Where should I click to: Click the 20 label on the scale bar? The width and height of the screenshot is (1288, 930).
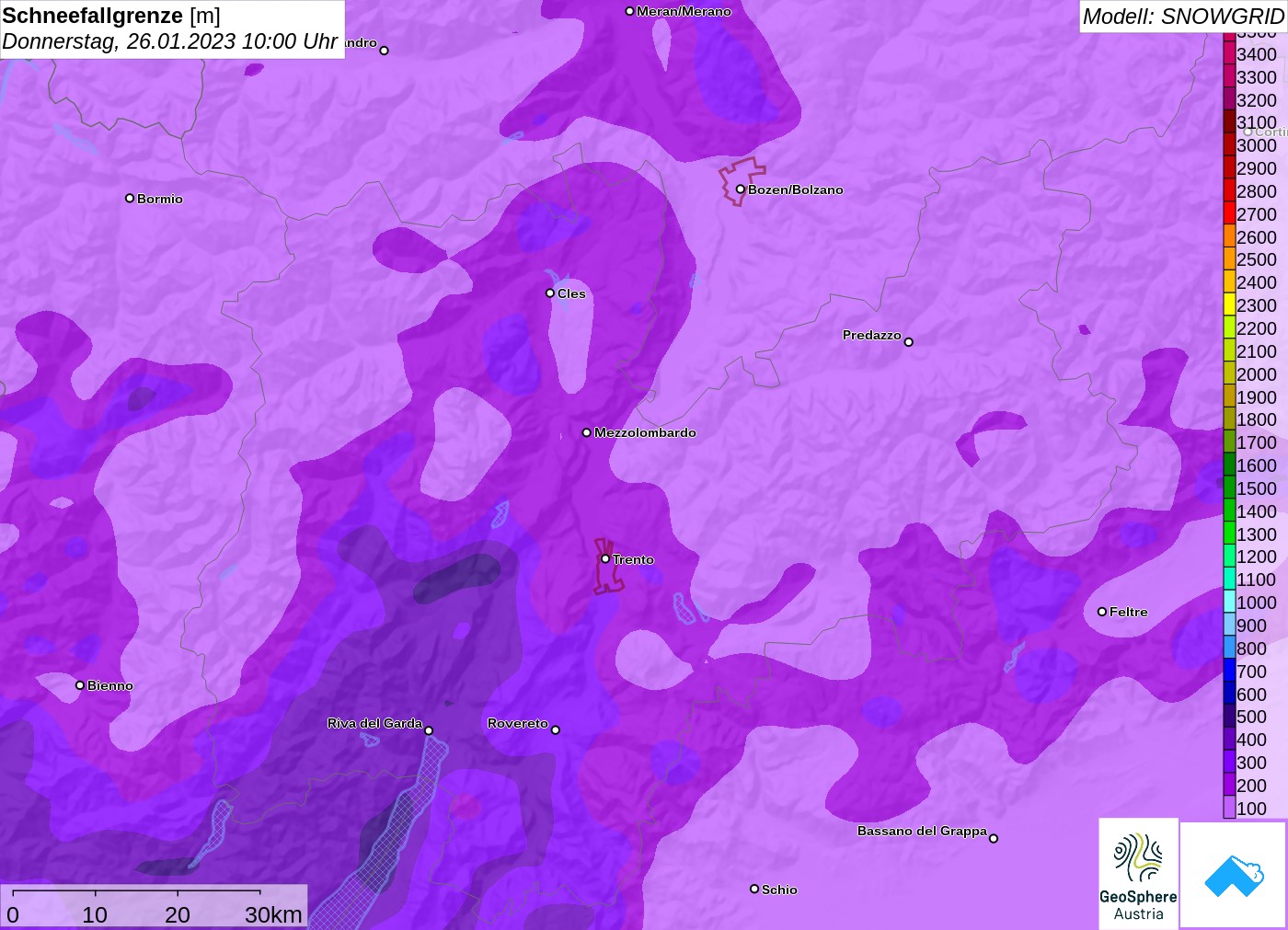click(178, 914)
